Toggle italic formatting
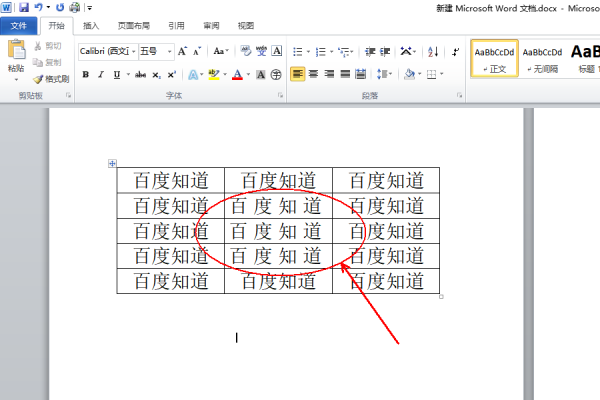This screenshot has width=600, height=400. click(101, 75)
